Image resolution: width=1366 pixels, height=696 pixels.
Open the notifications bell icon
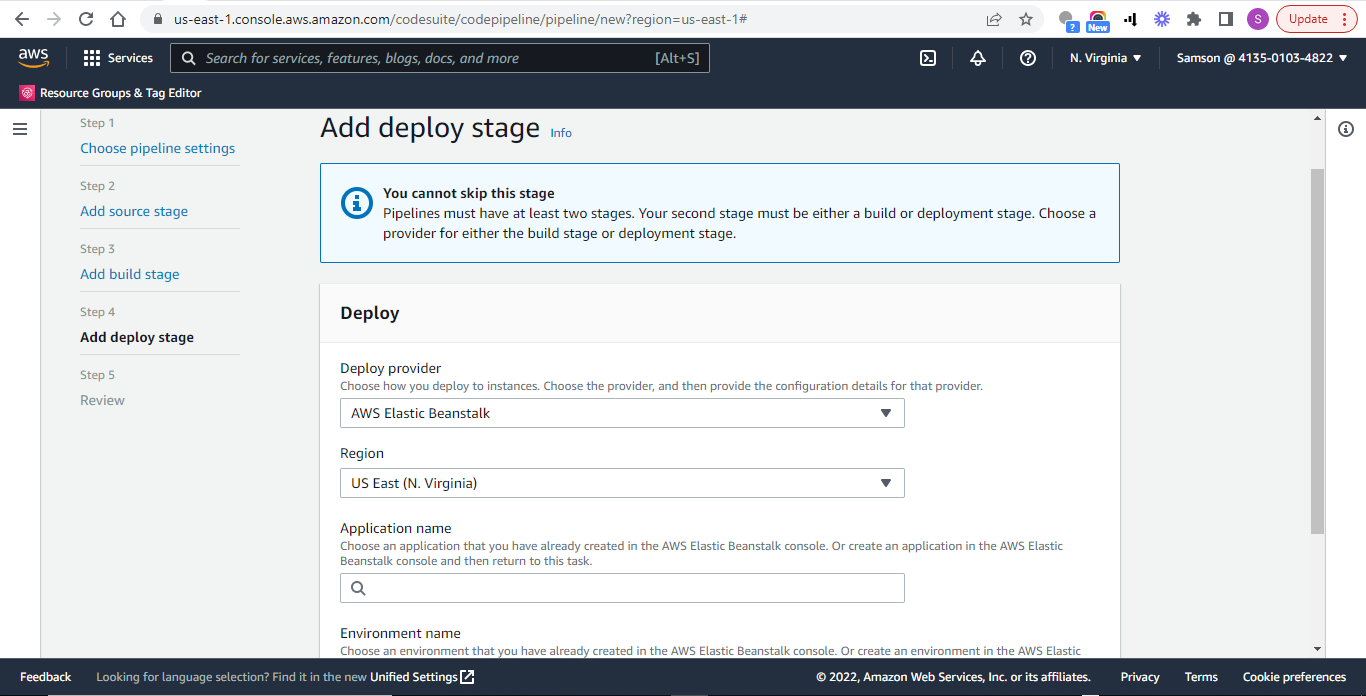click(x=977, y=57)
